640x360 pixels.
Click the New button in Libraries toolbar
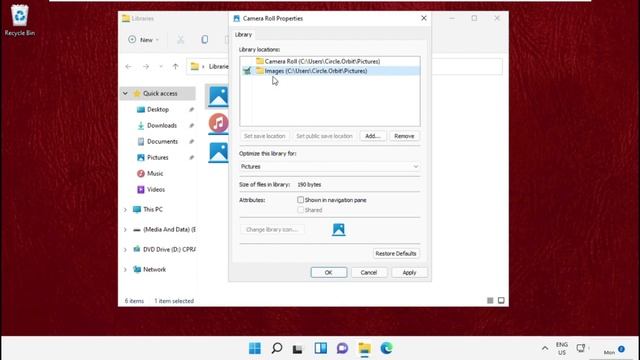coord(143,40)
